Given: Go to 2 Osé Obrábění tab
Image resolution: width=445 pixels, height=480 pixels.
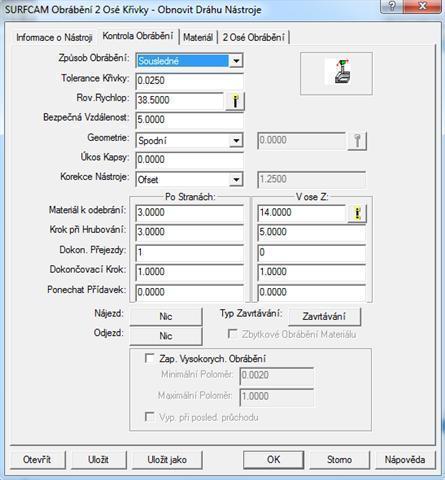Looking at the screenshot, I should 253,37.
